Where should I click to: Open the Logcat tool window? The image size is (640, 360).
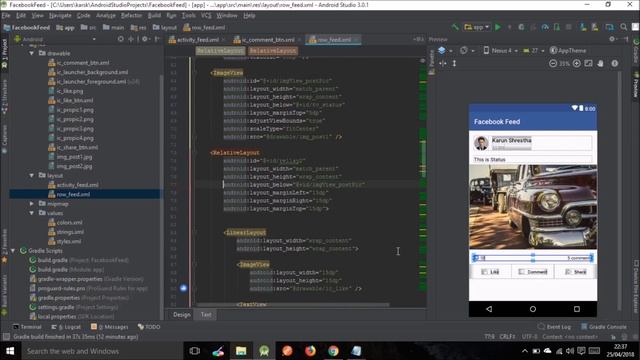click(66, 327)
